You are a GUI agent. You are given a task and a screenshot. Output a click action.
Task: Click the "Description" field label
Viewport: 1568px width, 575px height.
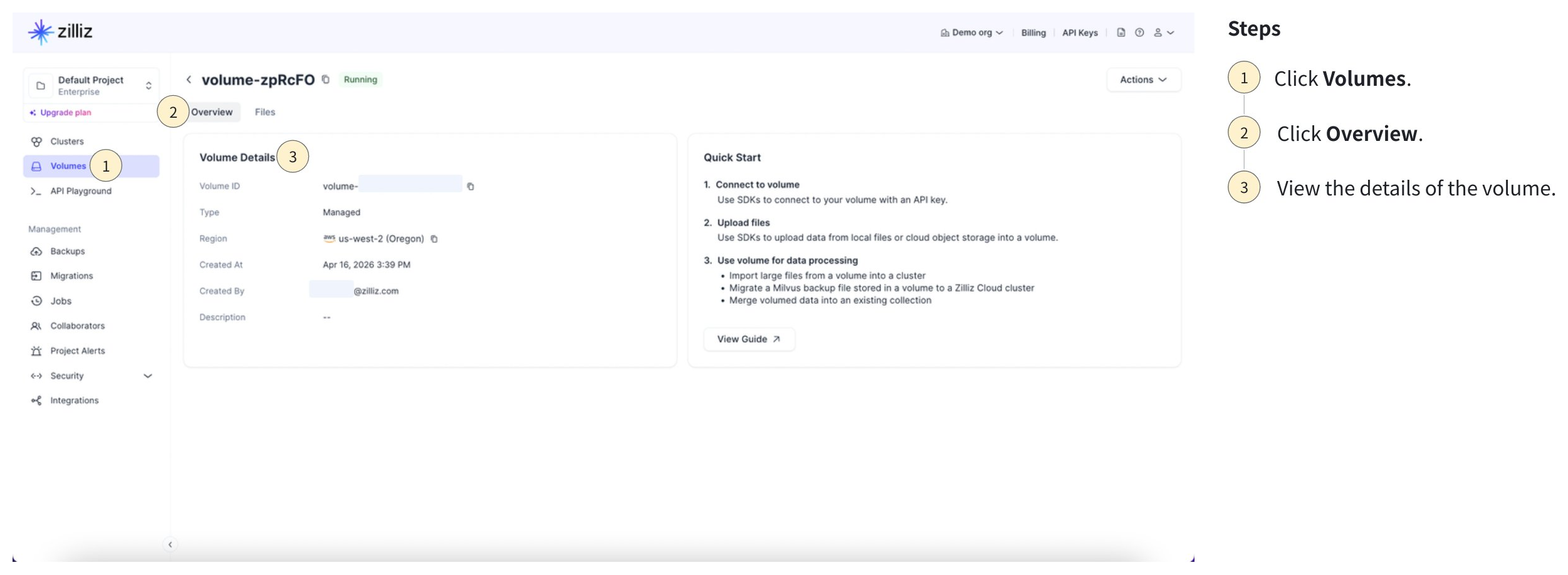[222, 318]
